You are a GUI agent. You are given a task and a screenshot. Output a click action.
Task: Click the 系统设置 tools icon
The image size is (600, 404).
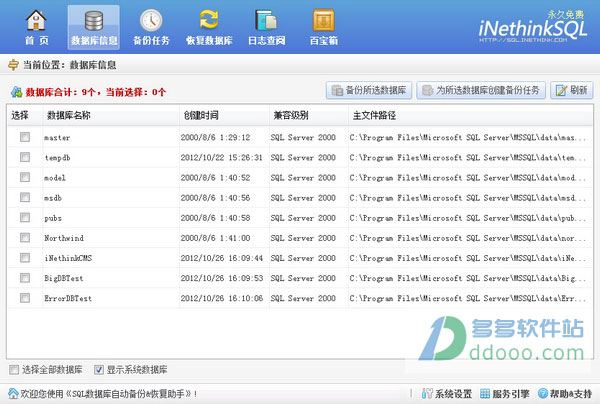[x=427, y=393]
